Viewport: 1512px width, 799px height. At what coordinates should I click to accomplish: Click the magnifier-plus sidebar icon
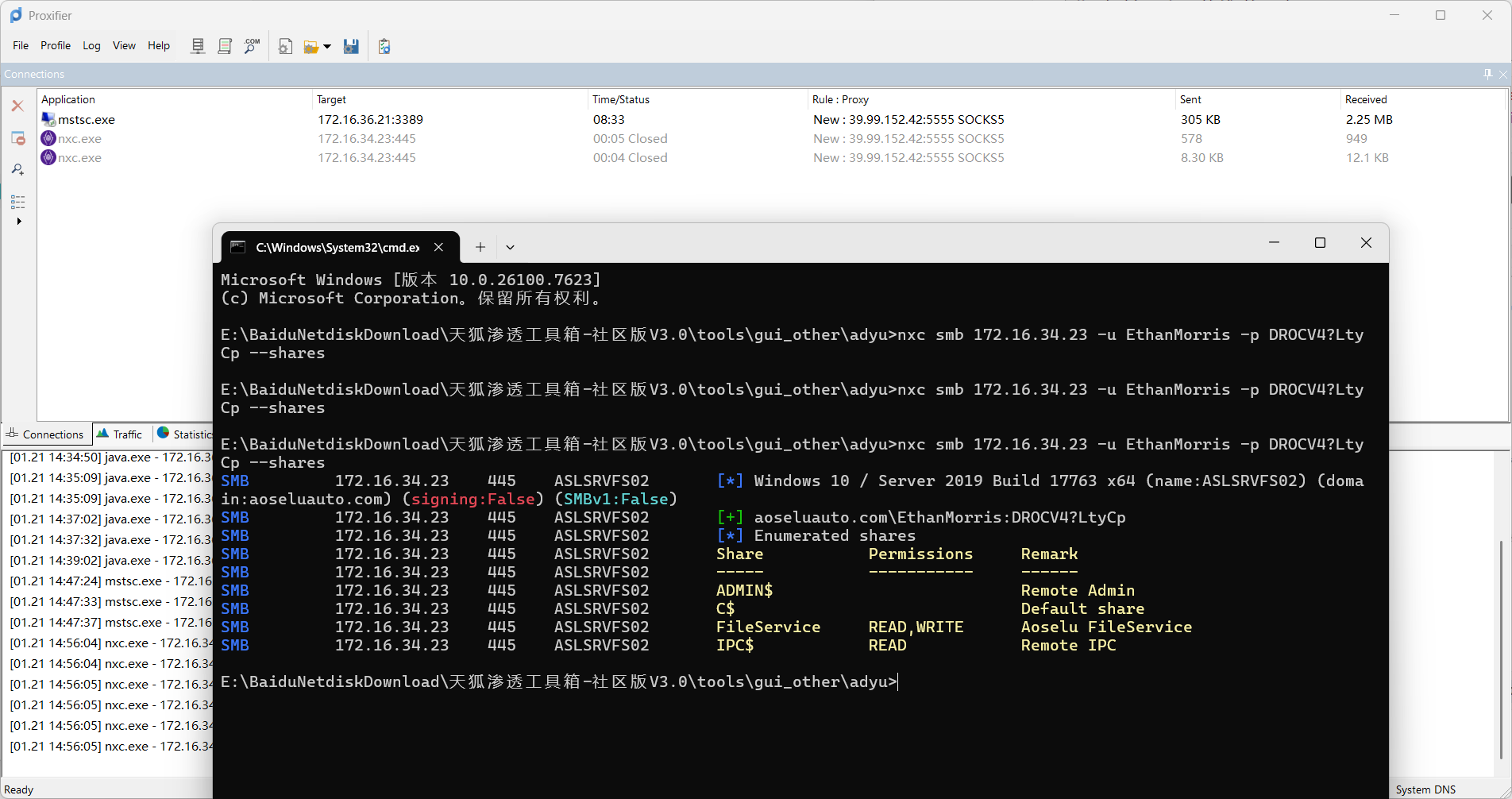(17, 169)
